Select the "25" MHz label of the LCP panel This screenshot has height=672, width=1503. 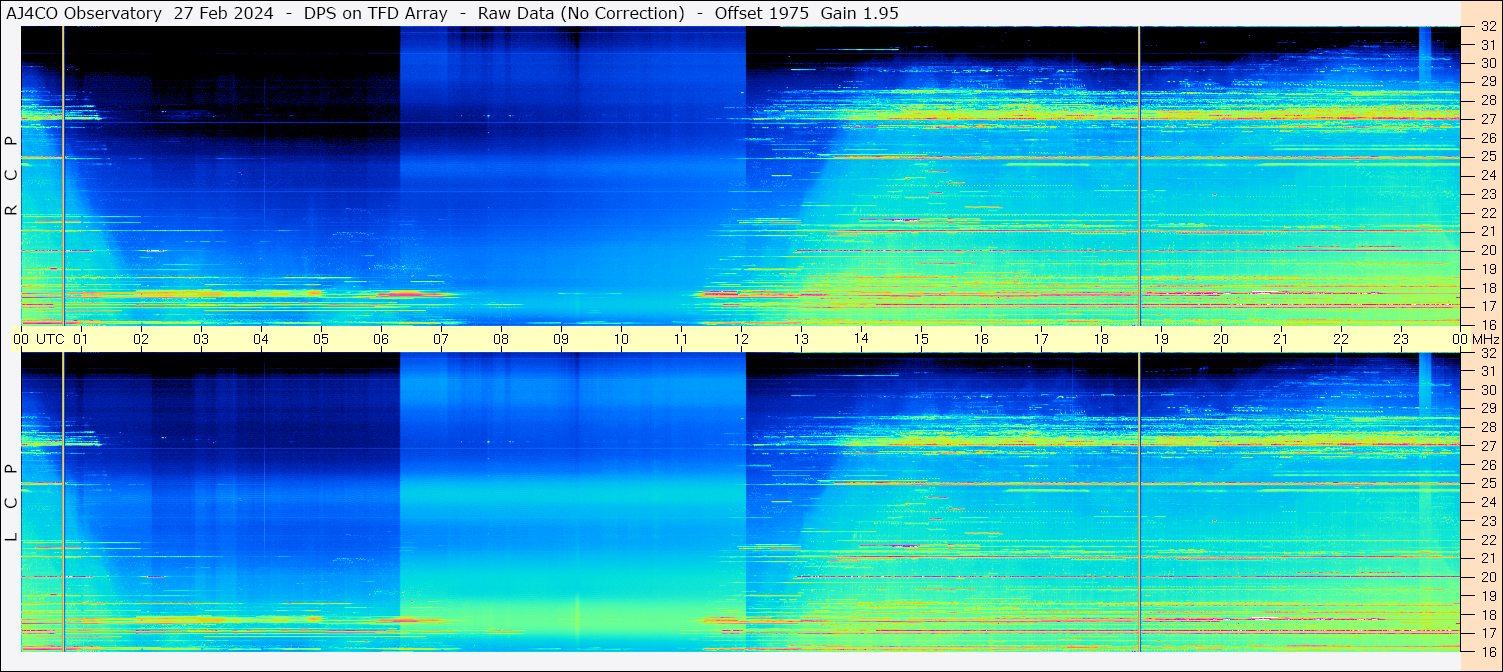pyautogui.click(x=1488, y=484)
